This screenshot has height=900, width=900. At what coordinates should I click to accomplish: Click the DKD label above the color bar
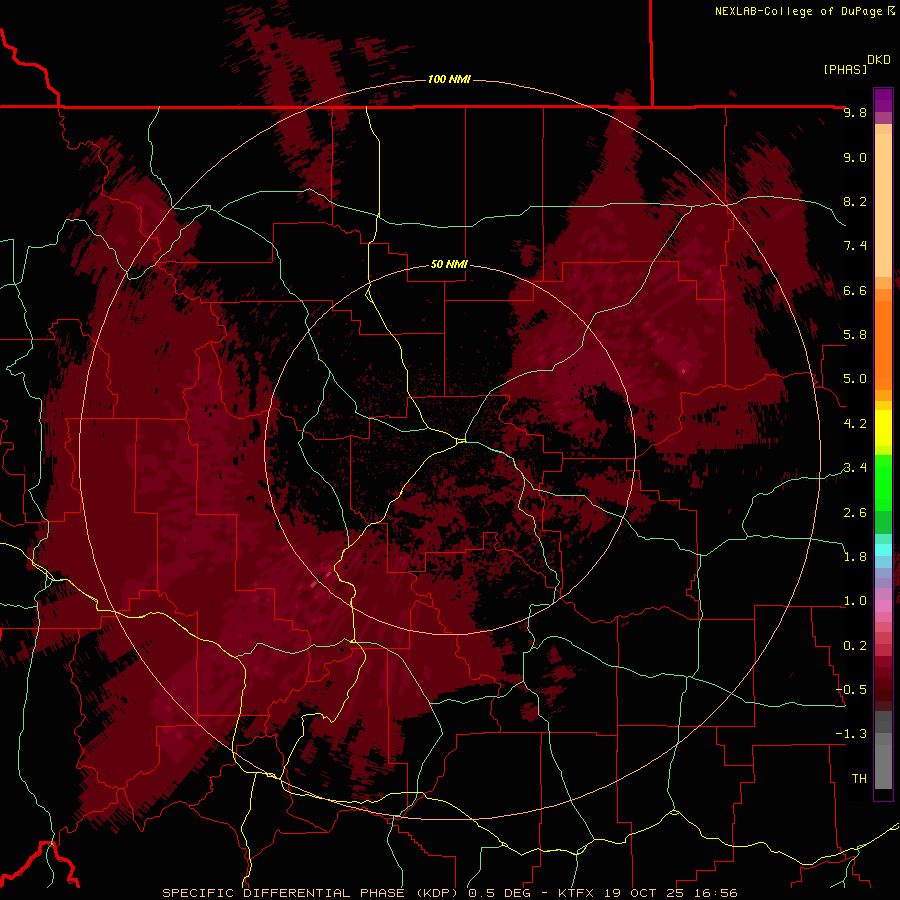tap(879, 60)
